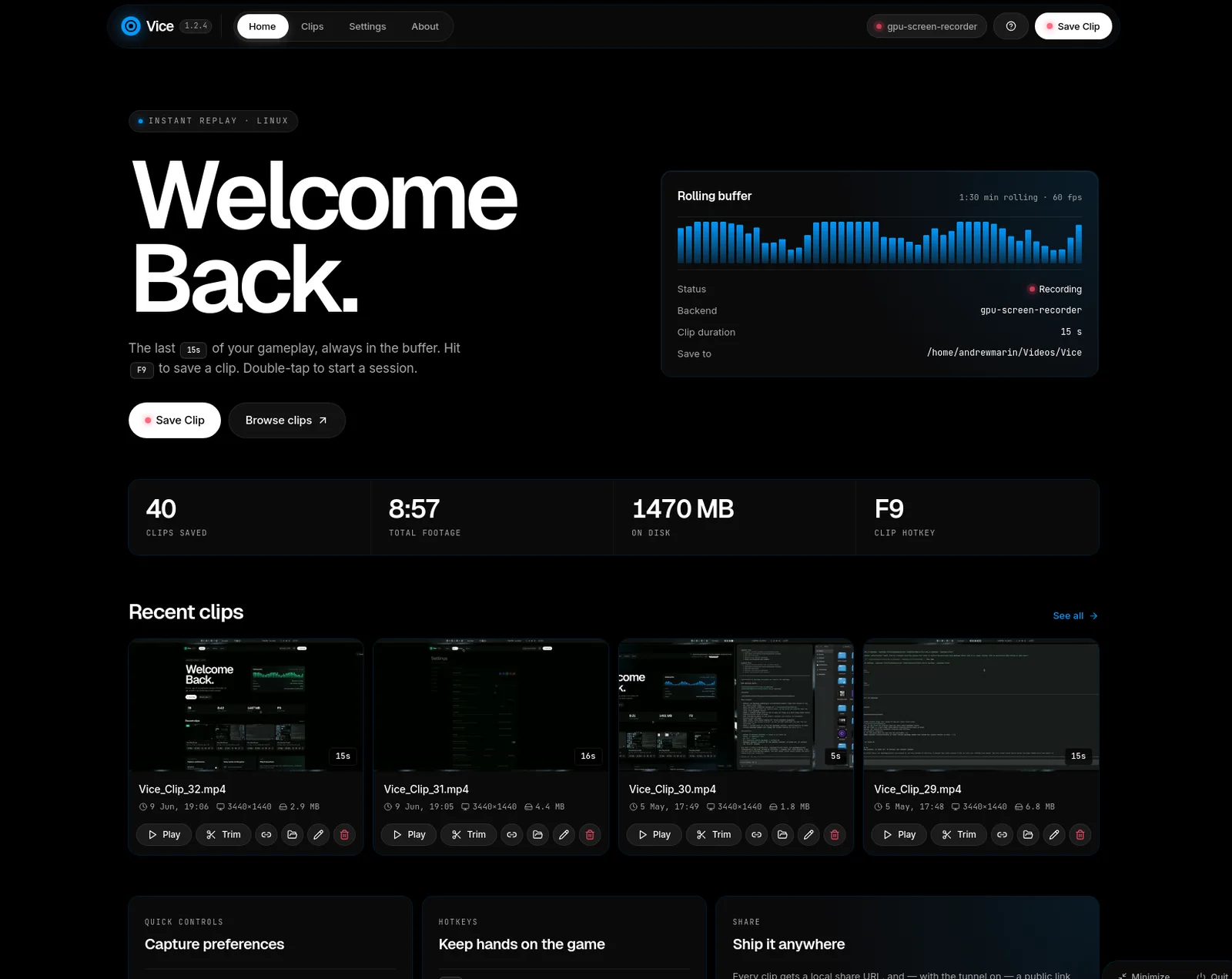Delete Vice_Clip_29.mp4 with trash icon

(x=1080, y=834)
